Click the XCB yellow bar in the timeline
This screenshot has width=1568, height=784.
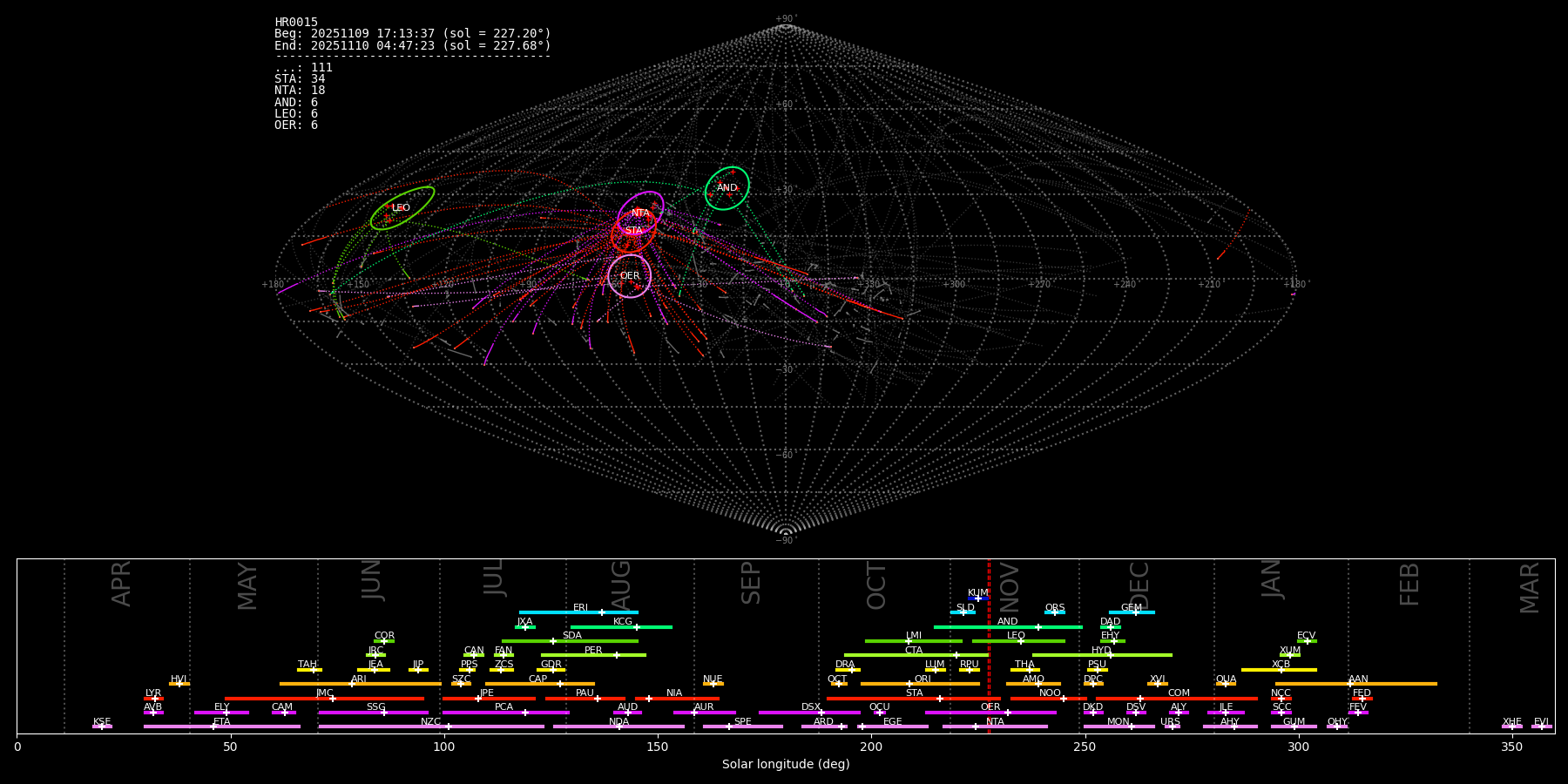coord(1279,670)
